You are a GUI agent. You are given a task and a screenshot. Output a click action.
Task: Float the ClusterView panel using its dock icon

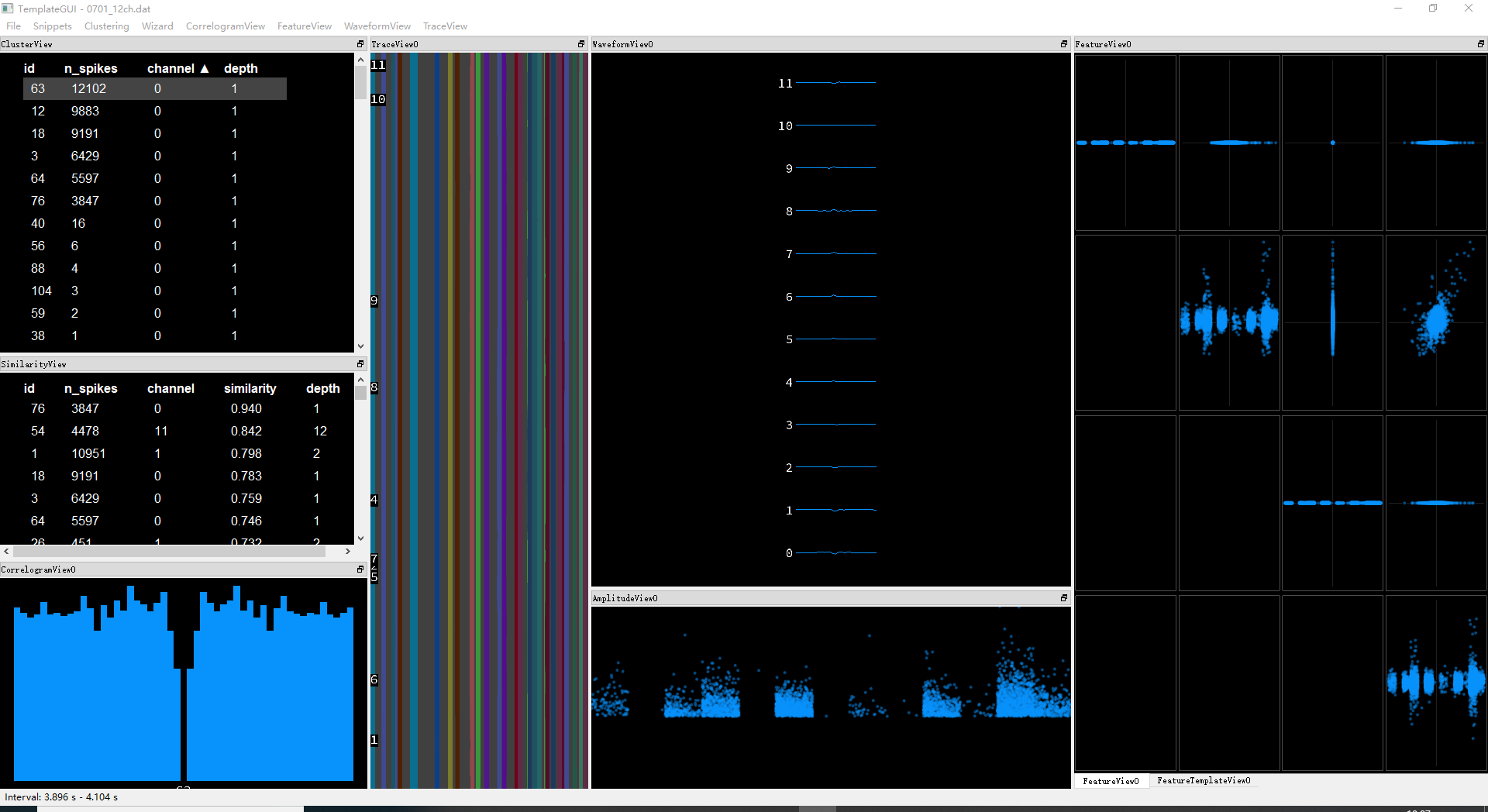click(360, 44)
